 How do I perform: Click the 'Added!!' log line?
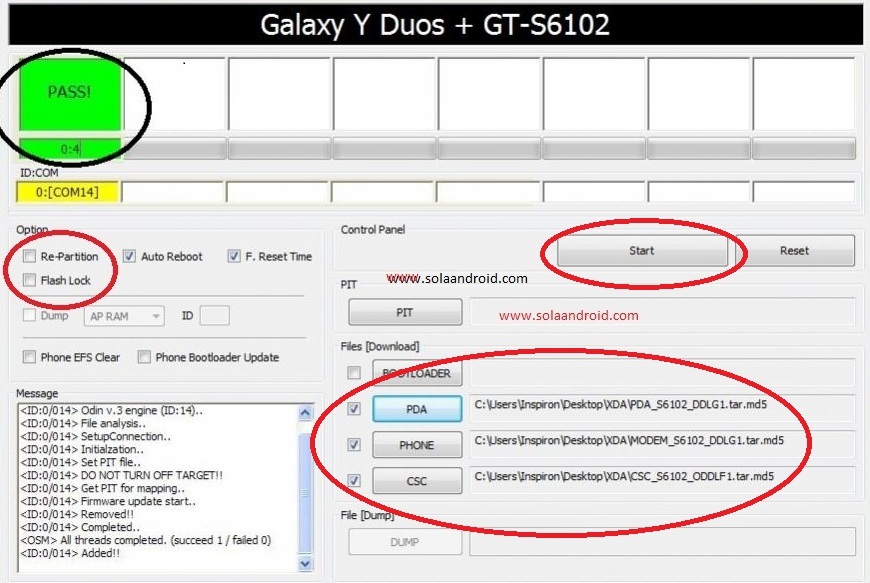(70, 553)
